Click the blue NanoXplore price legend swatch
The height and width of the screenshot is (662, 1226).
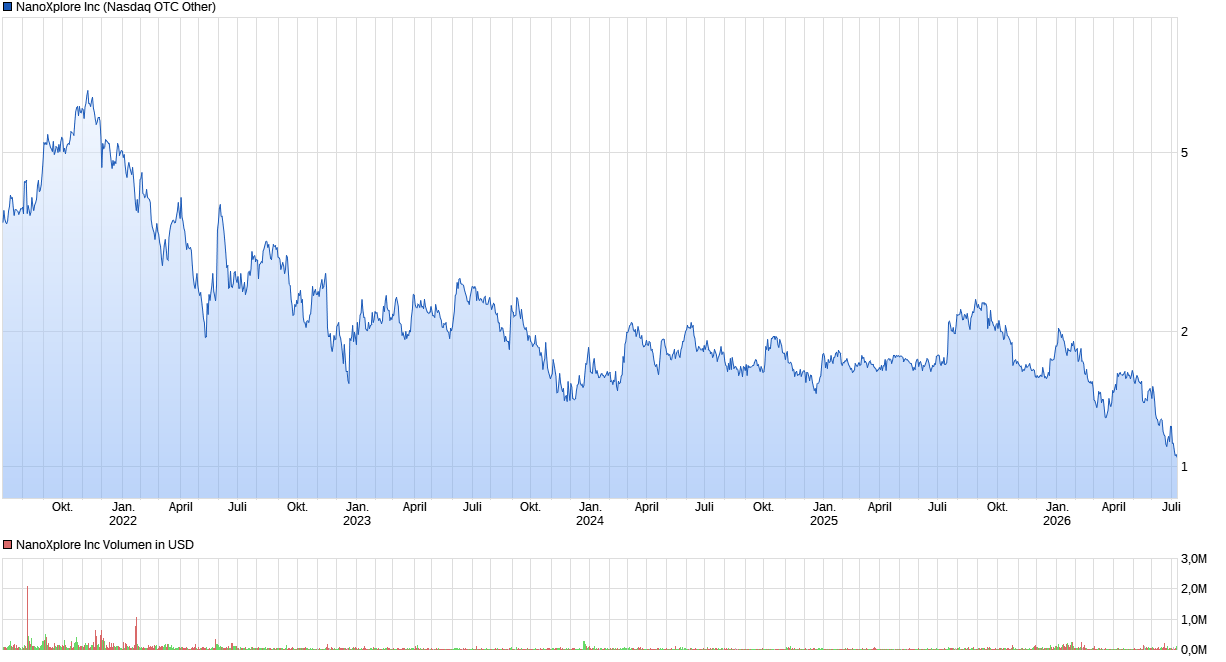click(7, 7)
